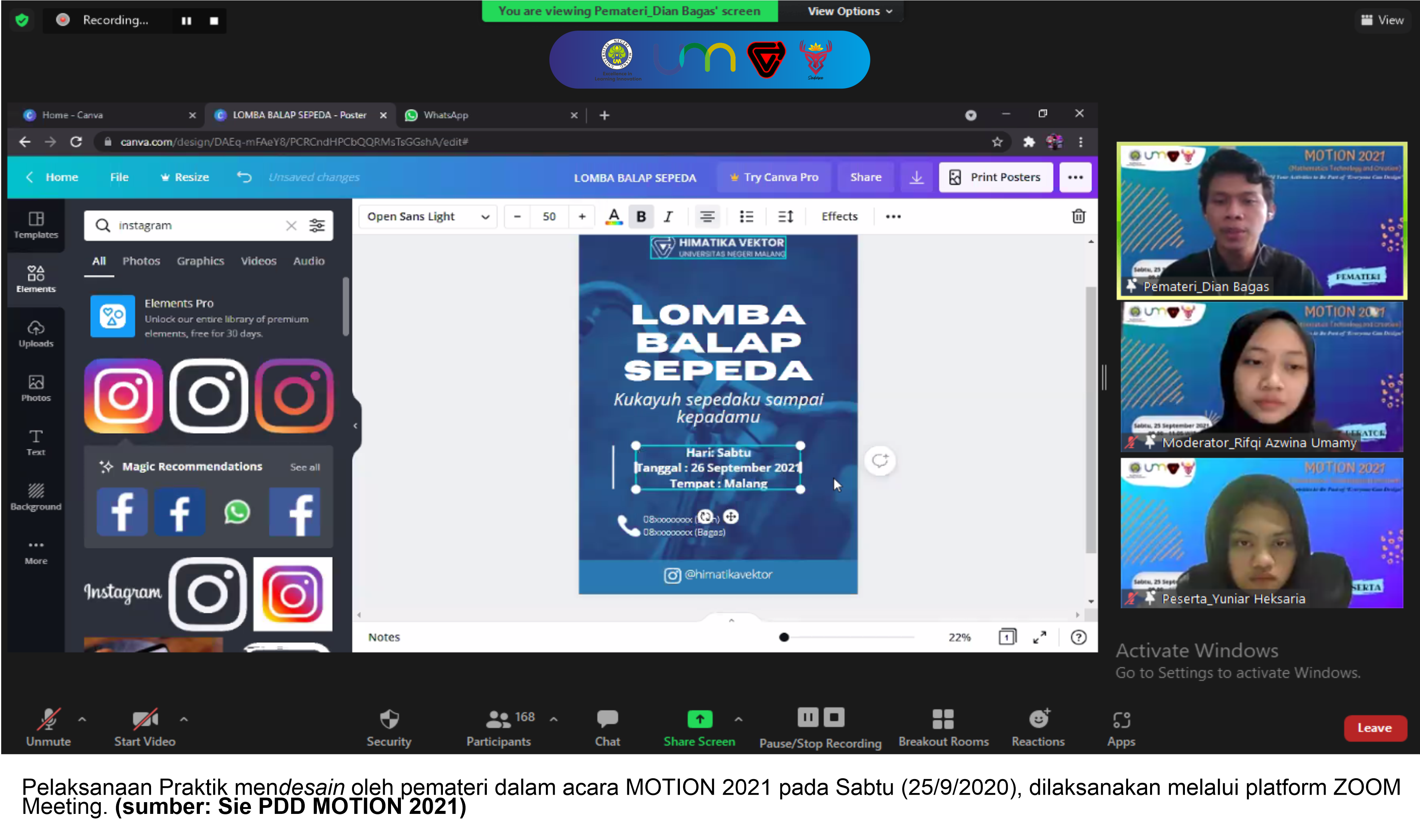Click Print Posters button
The height and width of the screenshot is (840, 1420).
tap(995, 177)
